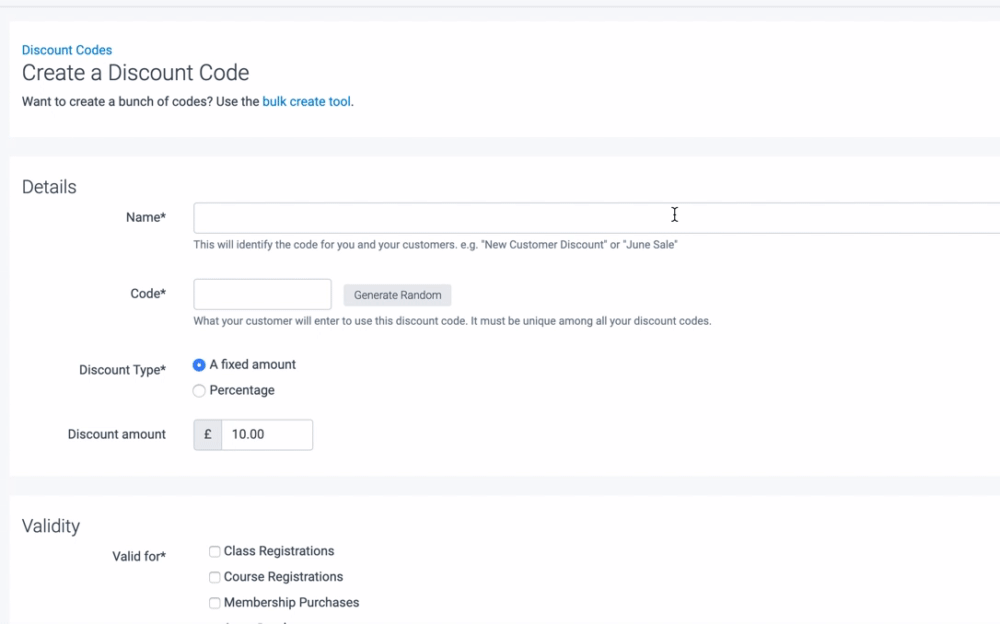Choose the Percentage discount type radio

click(x=199, y=391)
